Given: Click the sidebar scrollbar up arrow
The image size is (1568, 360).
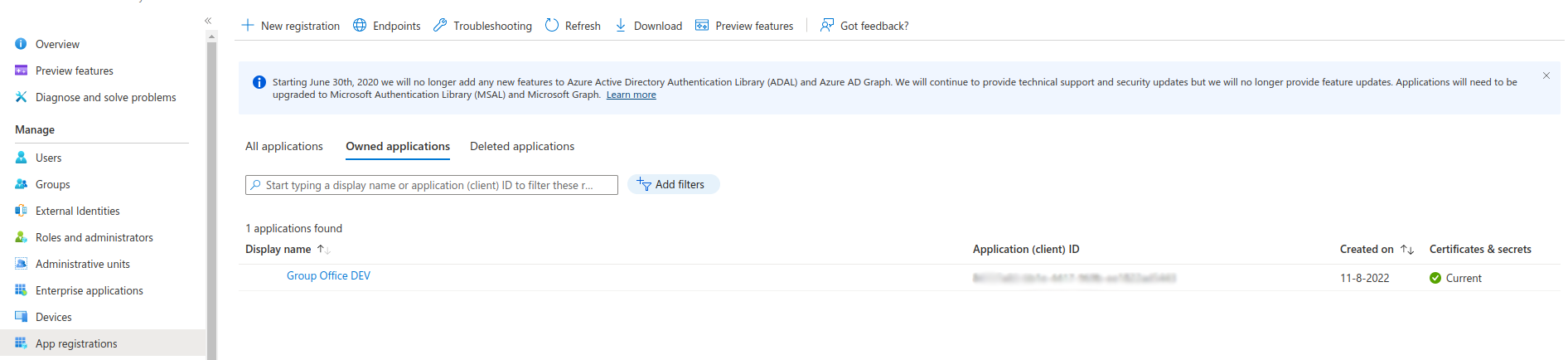Looking at the screenshot, I should pos(211,36).
